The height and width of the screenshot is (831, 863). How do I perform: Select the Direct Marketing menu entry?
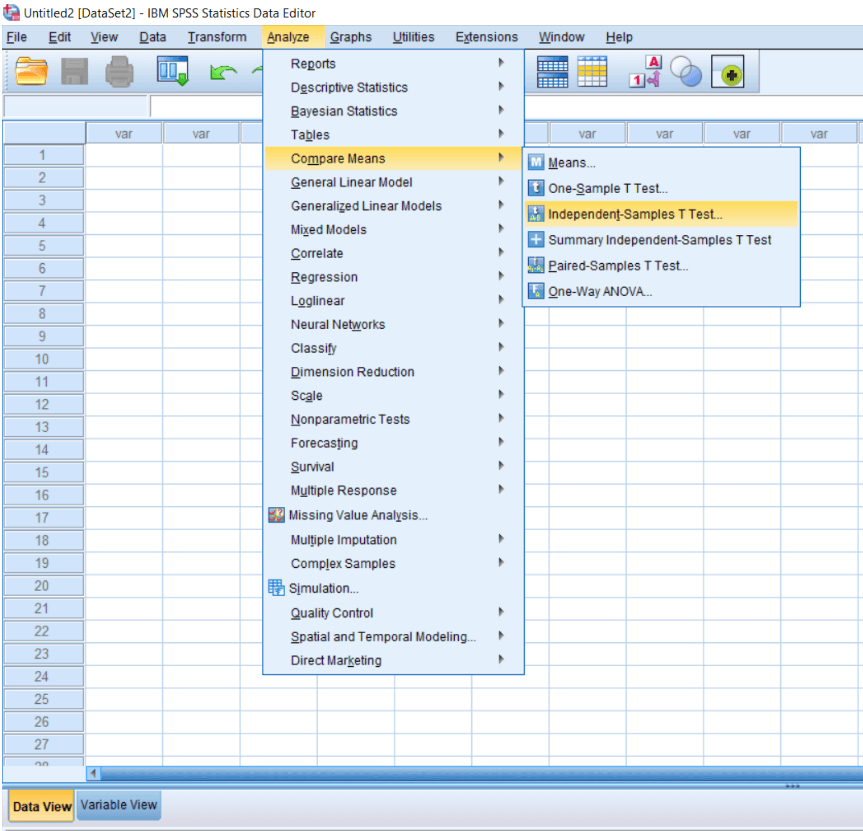393,660
